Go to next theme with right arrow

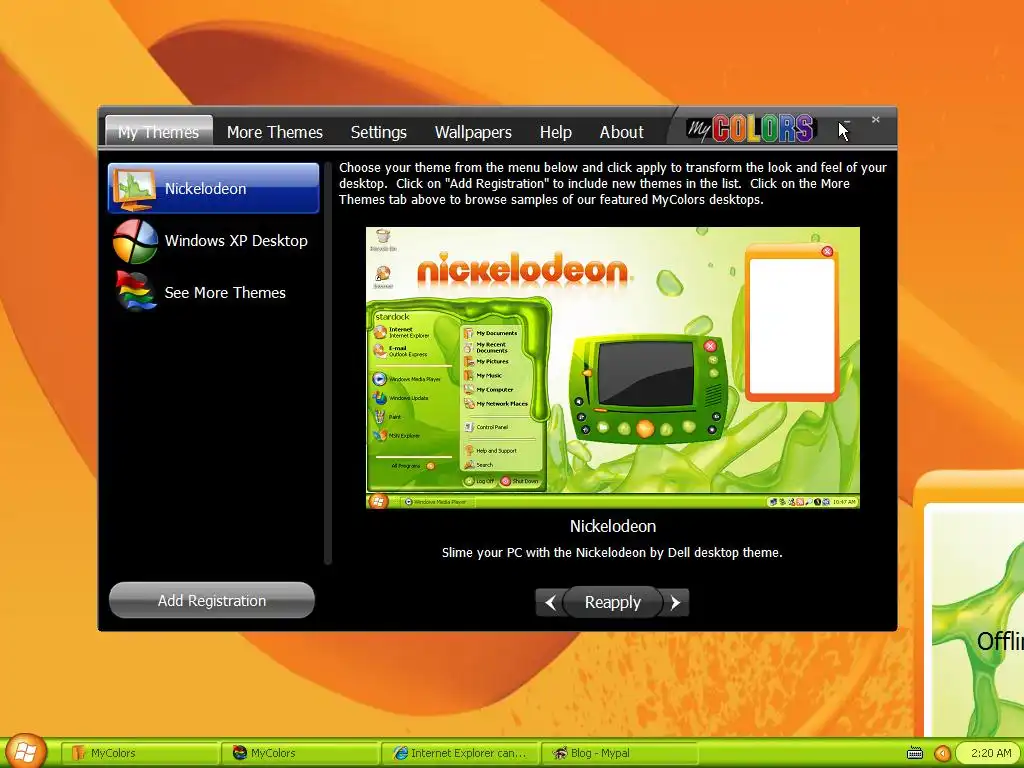click(x=675, y=603)
